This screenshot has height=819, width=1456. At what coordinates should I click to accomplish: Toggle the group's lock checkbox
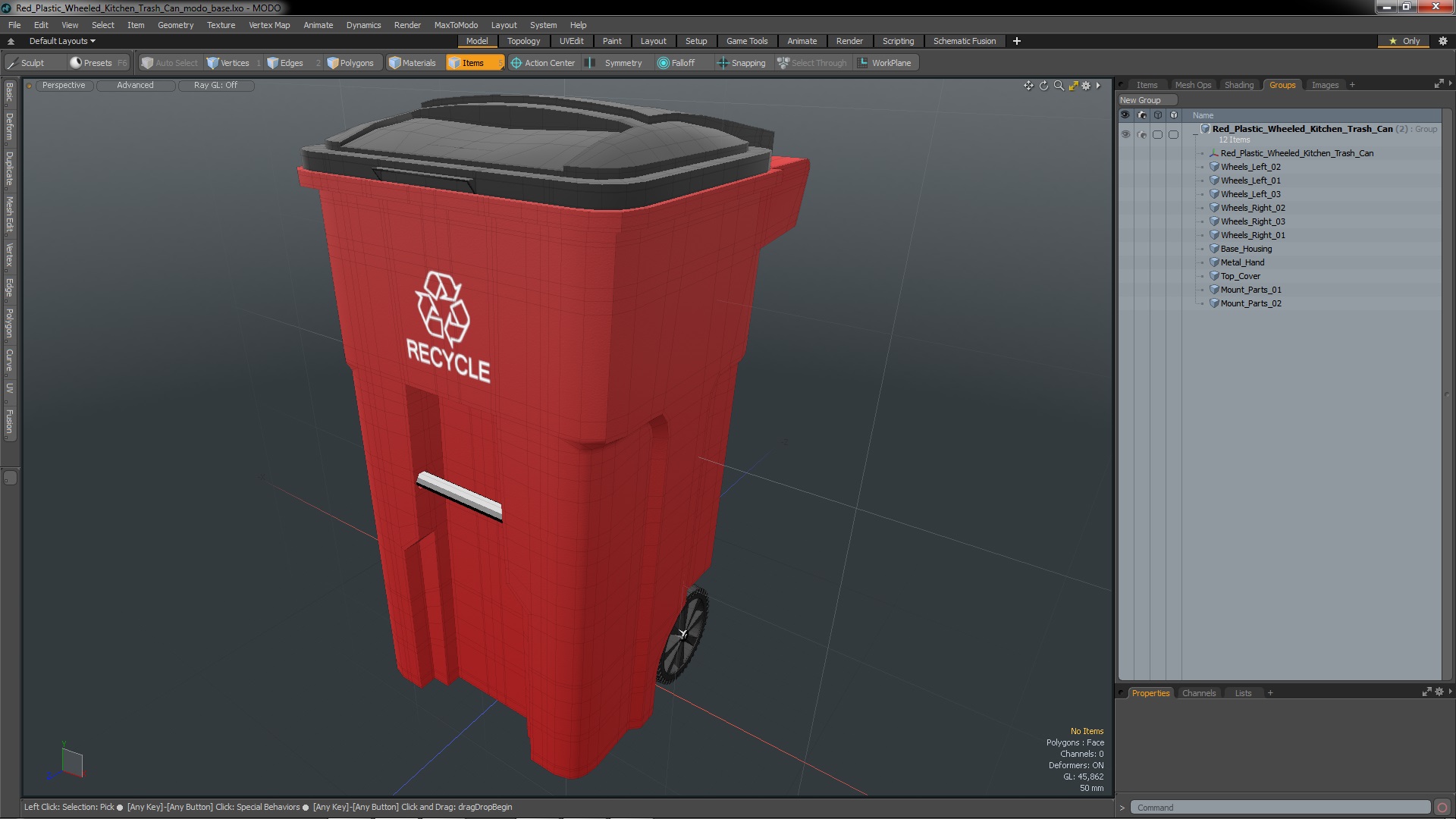[x=1174, y=134]
